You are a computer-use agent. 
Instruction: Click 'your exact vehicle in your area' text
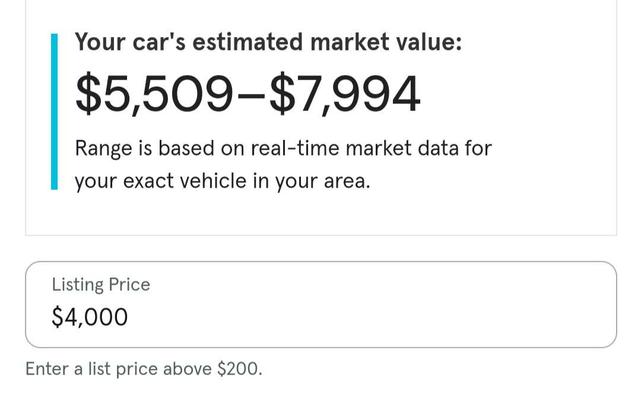(222, 183)
